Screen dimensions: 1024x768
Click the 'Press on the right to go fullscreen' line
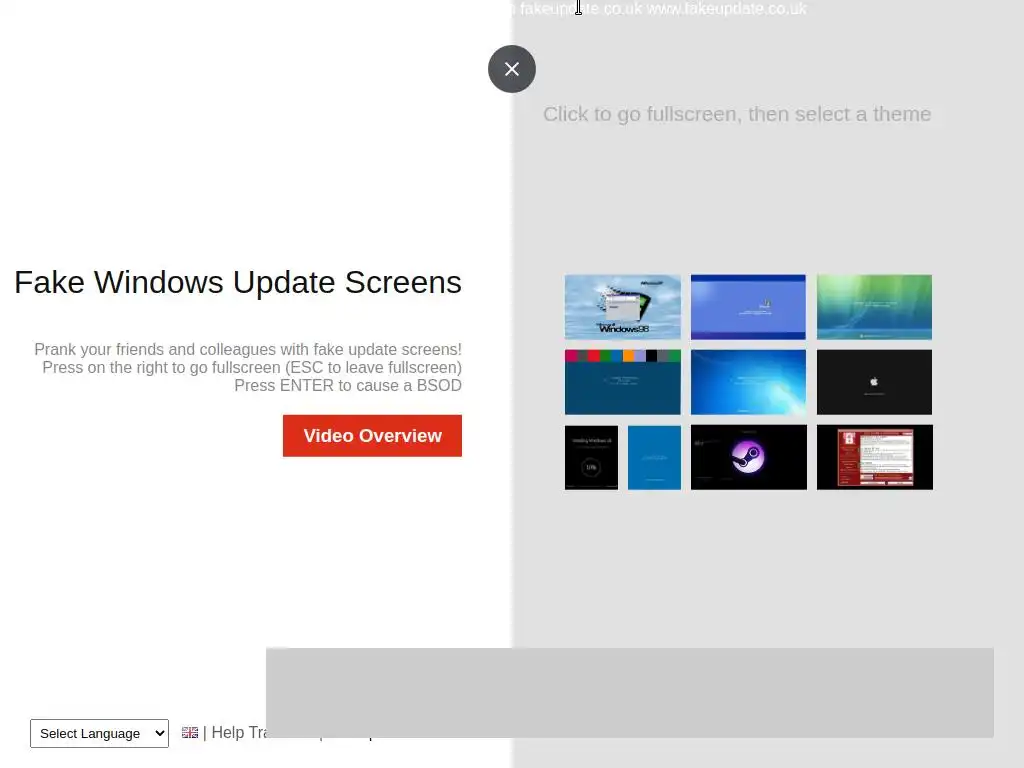tap(252, 368)
